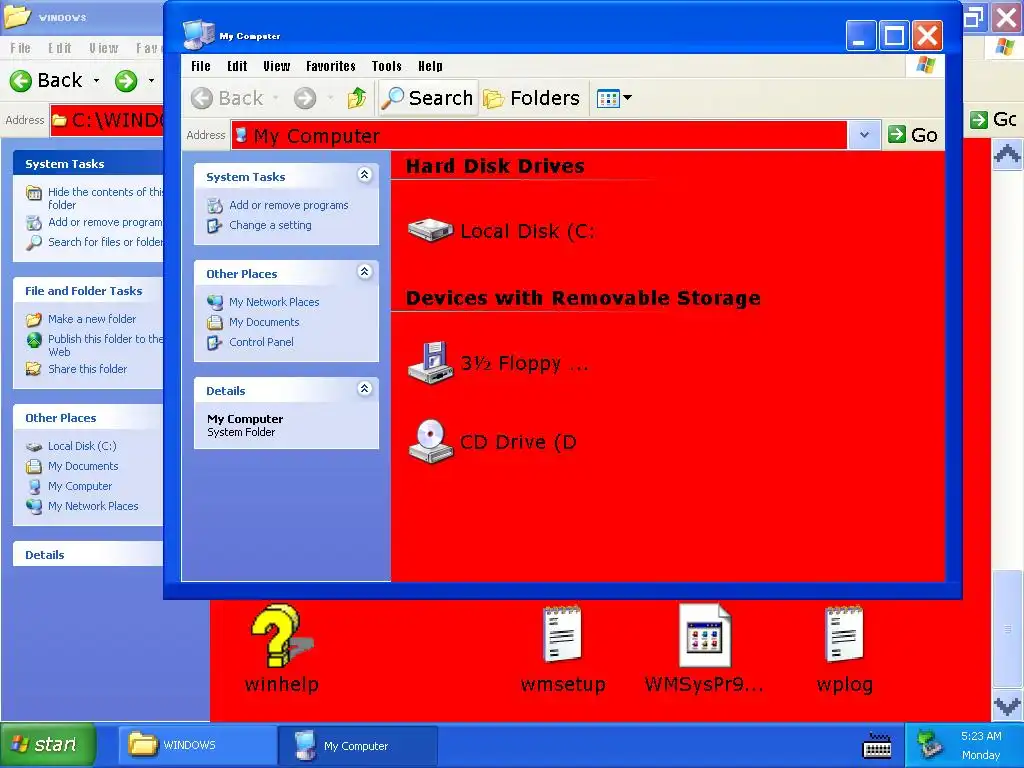
Task: Open Local Disk (C:) drive icon
Action: (x=430, y=230)
